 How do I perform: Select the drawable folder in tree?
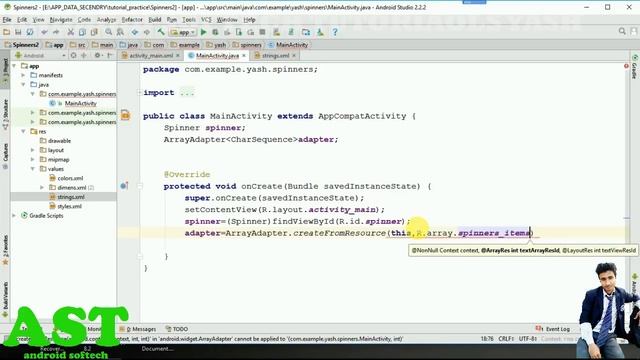pos(59,140)
